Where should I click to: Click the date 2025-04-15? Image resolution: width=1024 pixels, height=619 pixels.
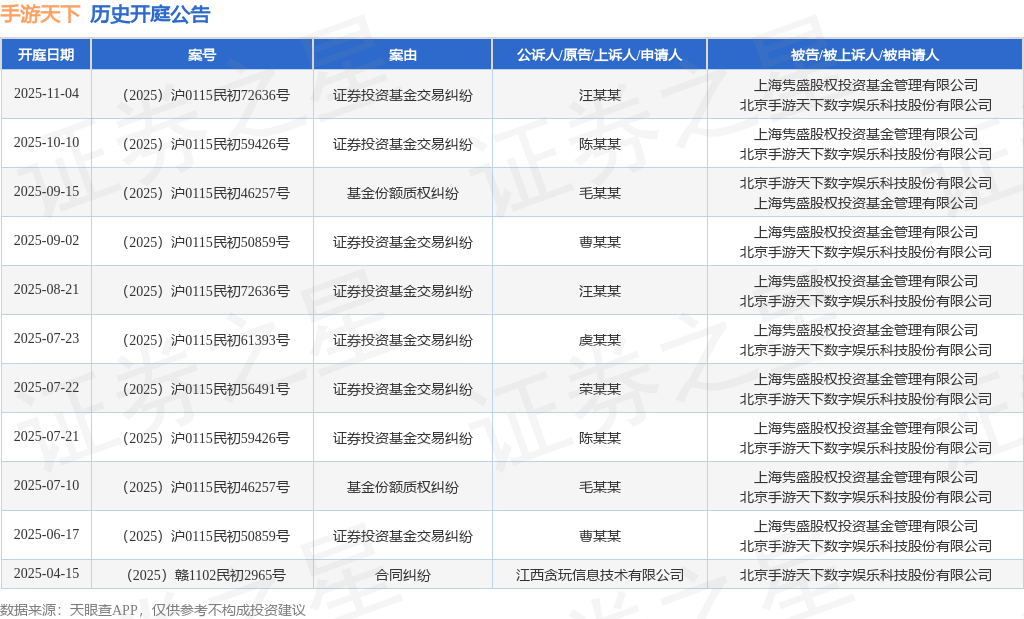(46, 573)
